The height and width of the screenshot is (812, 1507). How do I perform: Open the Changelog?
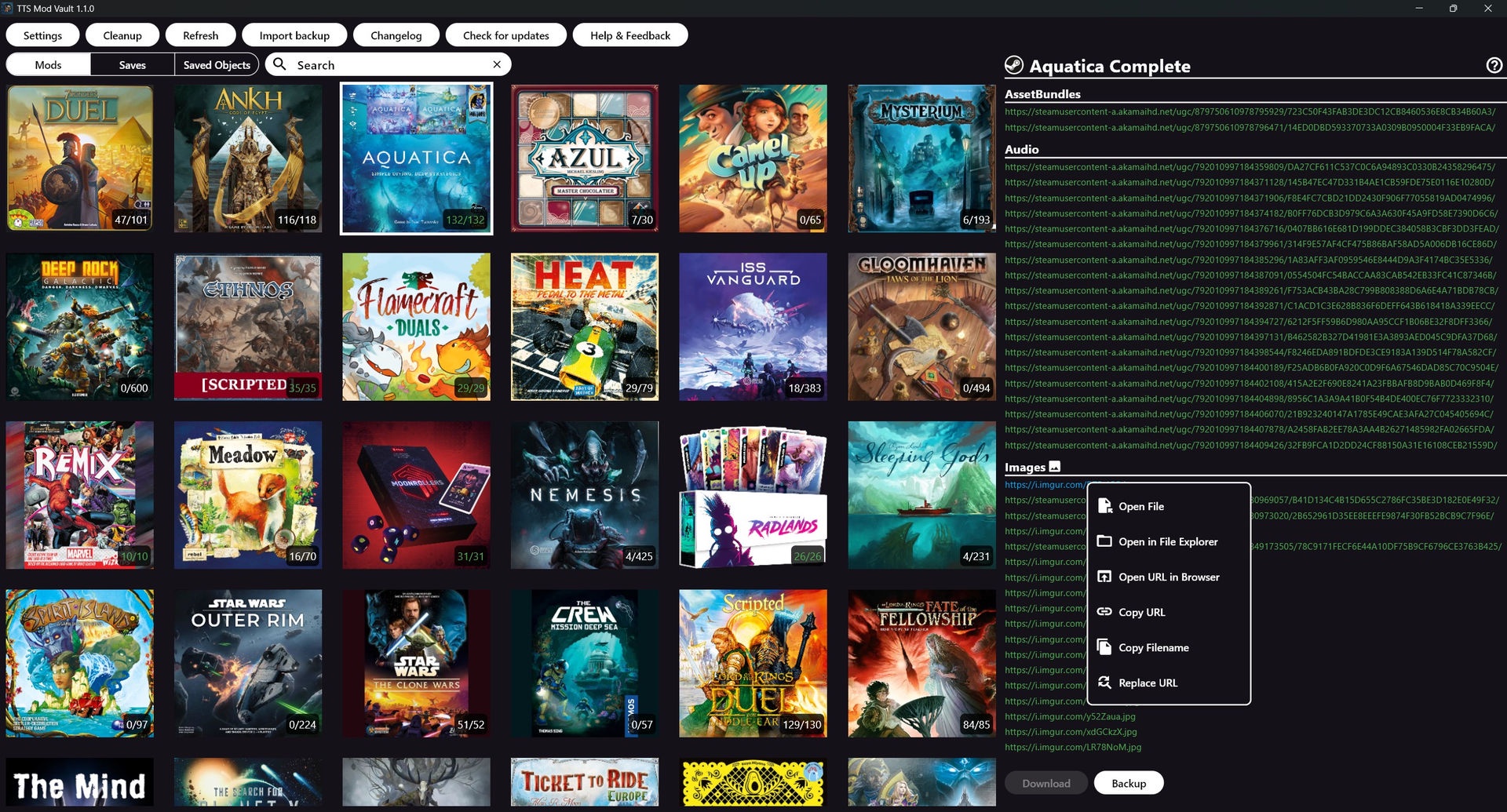pyautogui.click(x=396, y=35)
